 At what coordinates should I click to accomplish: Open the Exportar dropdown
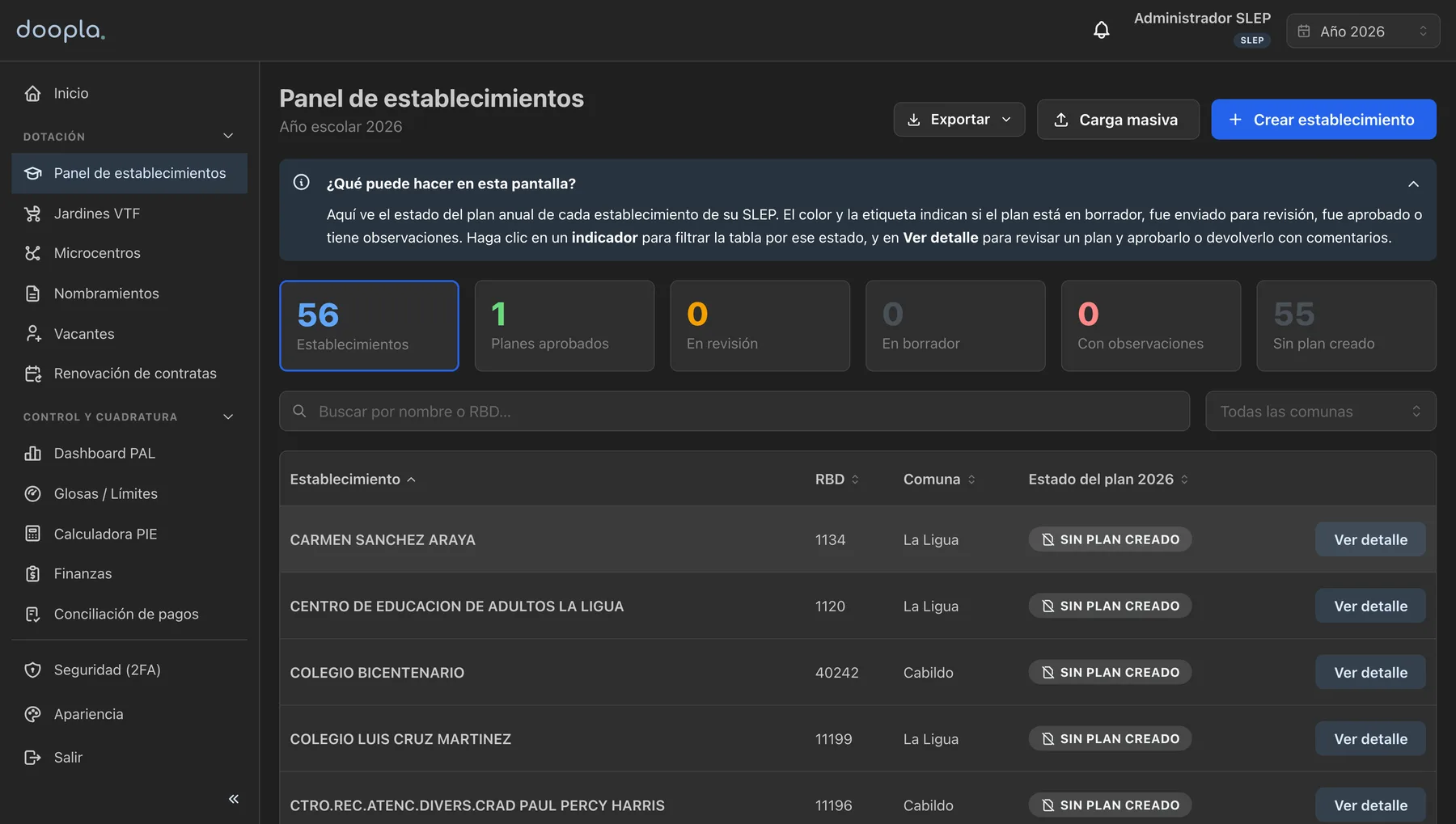coord(959,120)
